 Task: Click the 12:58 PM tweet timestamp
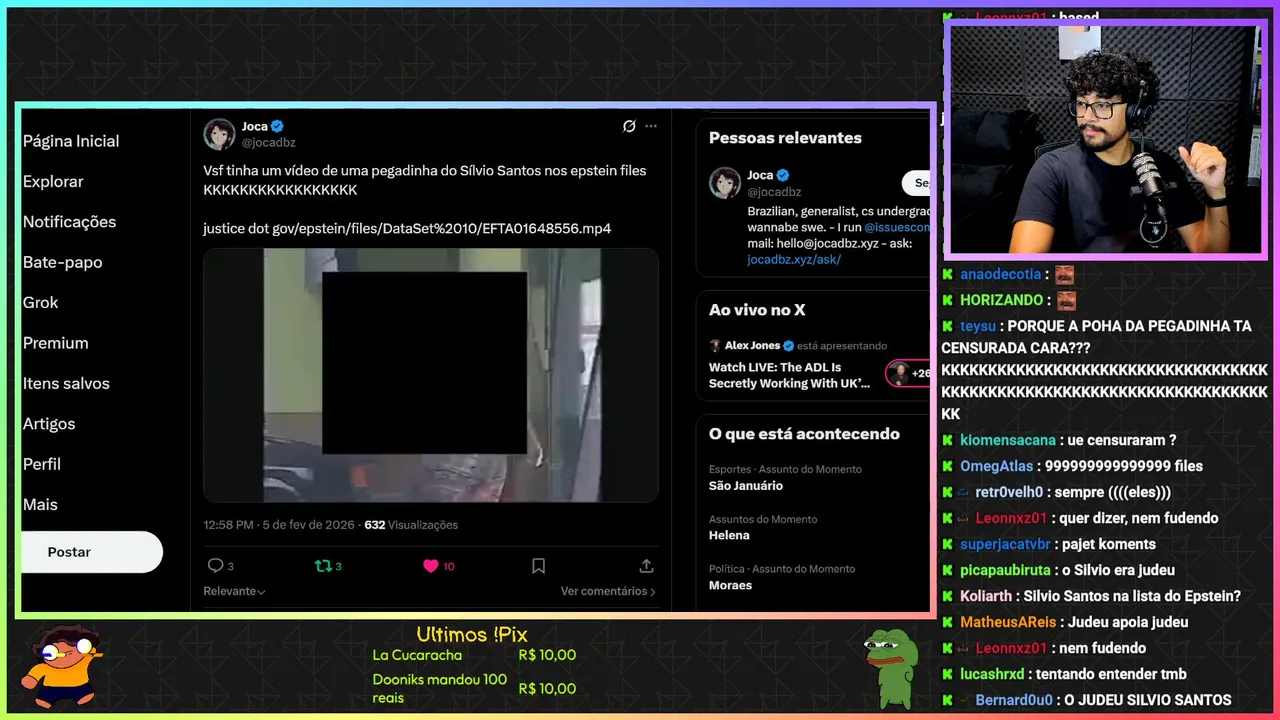click(279, 525)
